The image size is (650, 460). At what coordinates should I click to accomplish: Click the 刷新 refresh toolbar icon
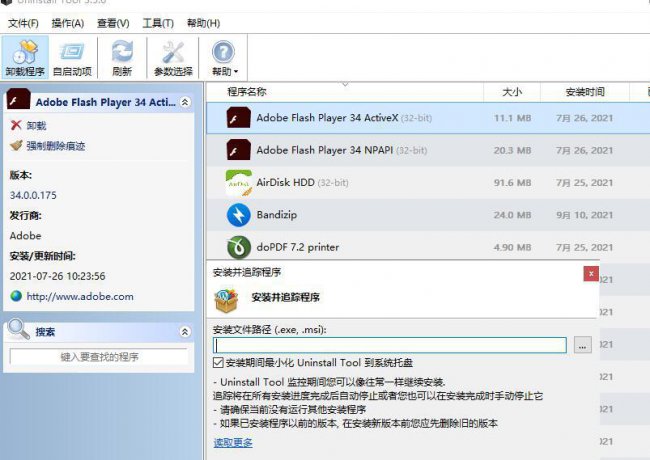tap(122, 58)
